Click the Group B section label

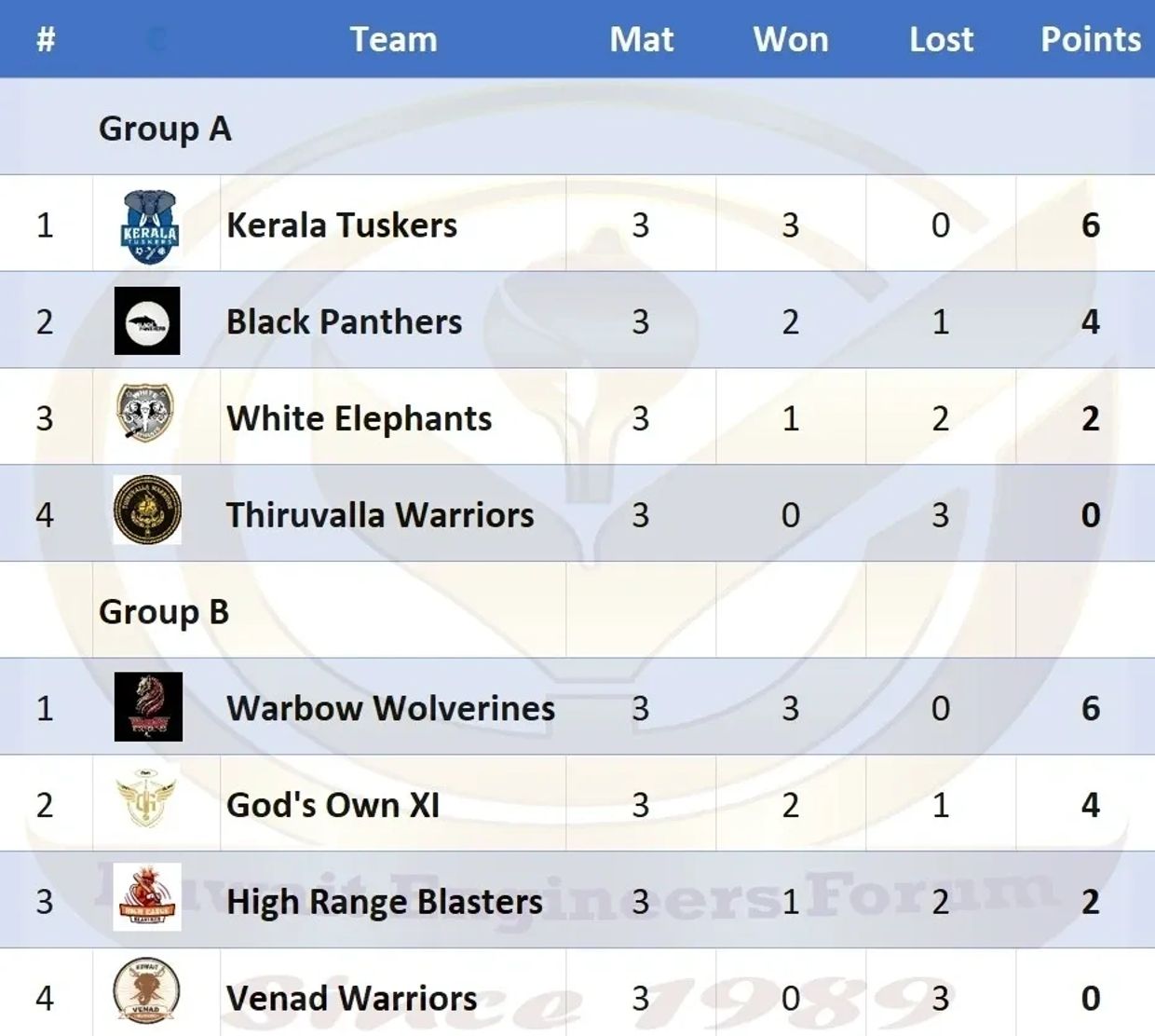click(164, 612)
